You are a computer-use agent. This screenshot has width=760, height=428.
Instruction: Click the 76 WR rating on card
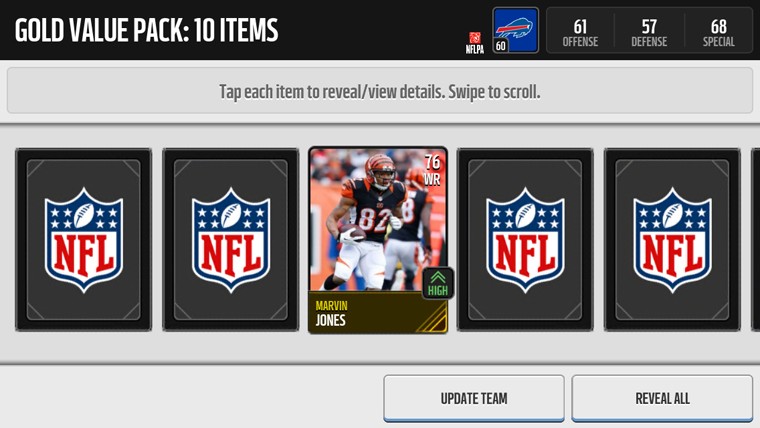coord(432,170)
